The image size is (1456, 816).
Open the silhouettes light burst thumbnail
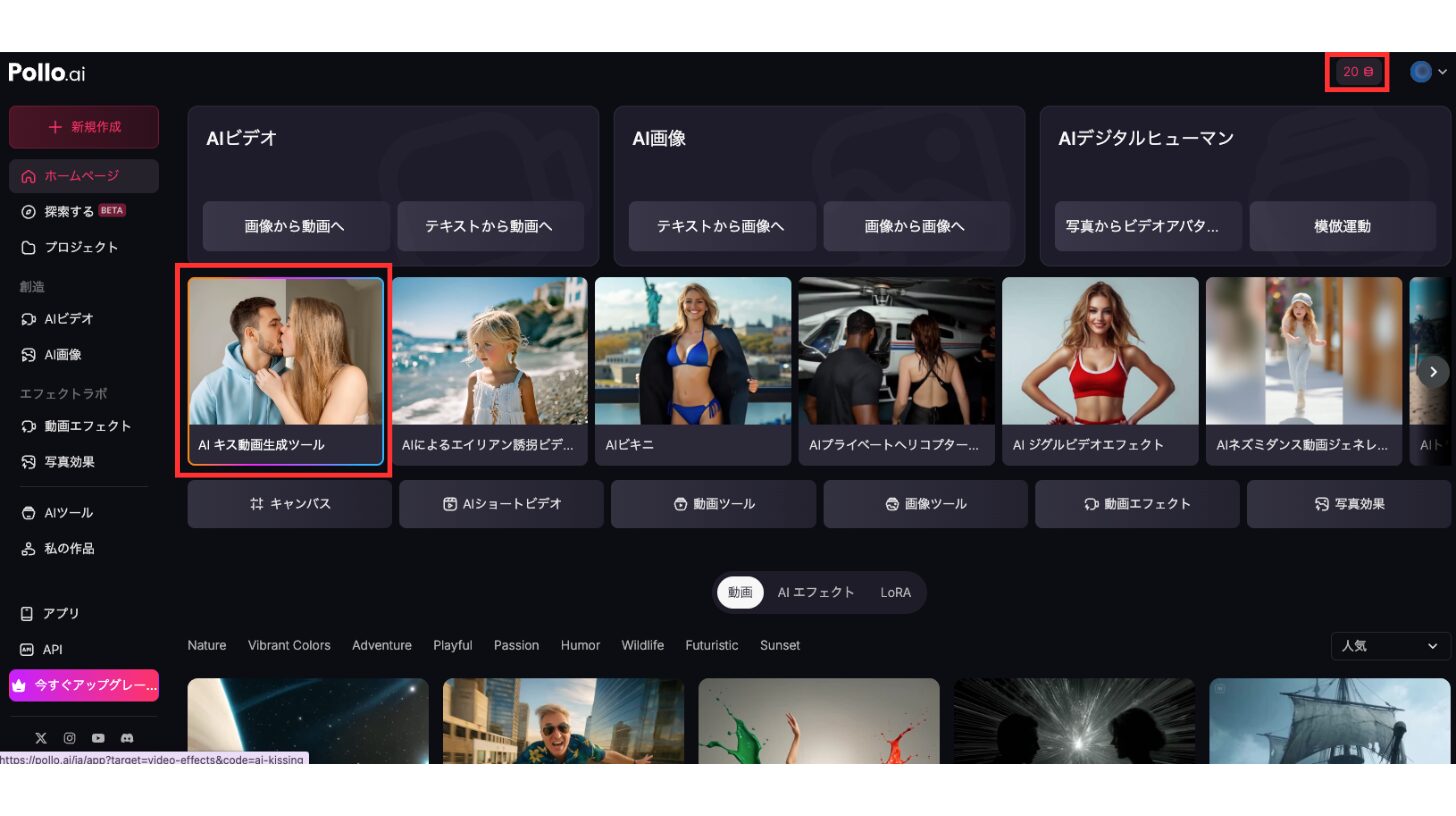tap(1074, 721)
